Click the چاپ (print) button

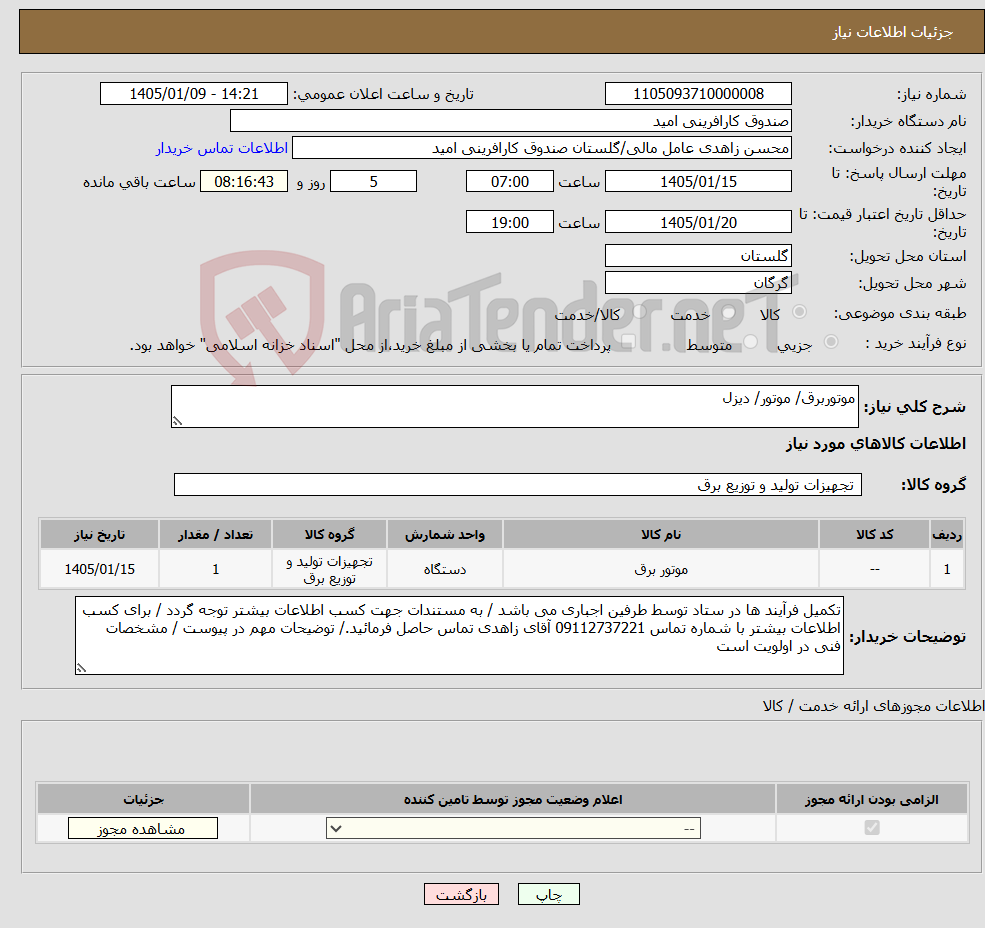[x=548, y=894]
